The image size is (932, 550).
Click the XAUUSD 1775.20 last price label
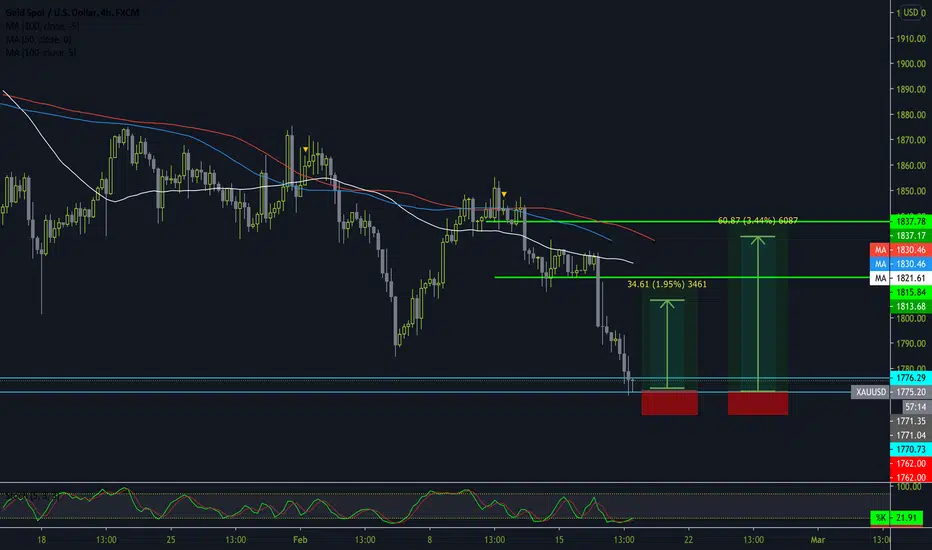891,392
